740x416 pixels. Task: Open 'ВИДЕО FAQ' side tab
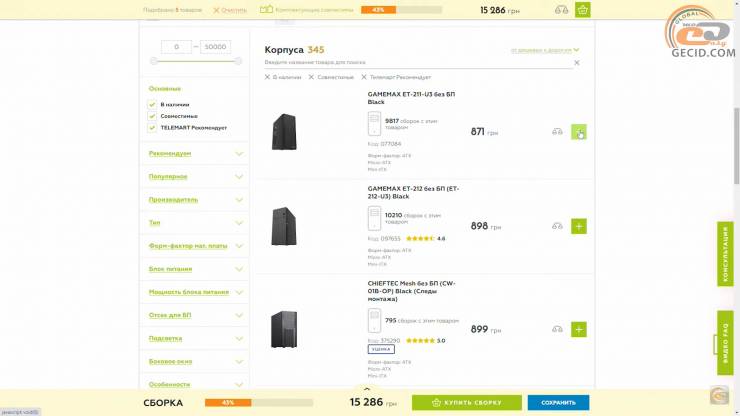click(x=725, y=343)
